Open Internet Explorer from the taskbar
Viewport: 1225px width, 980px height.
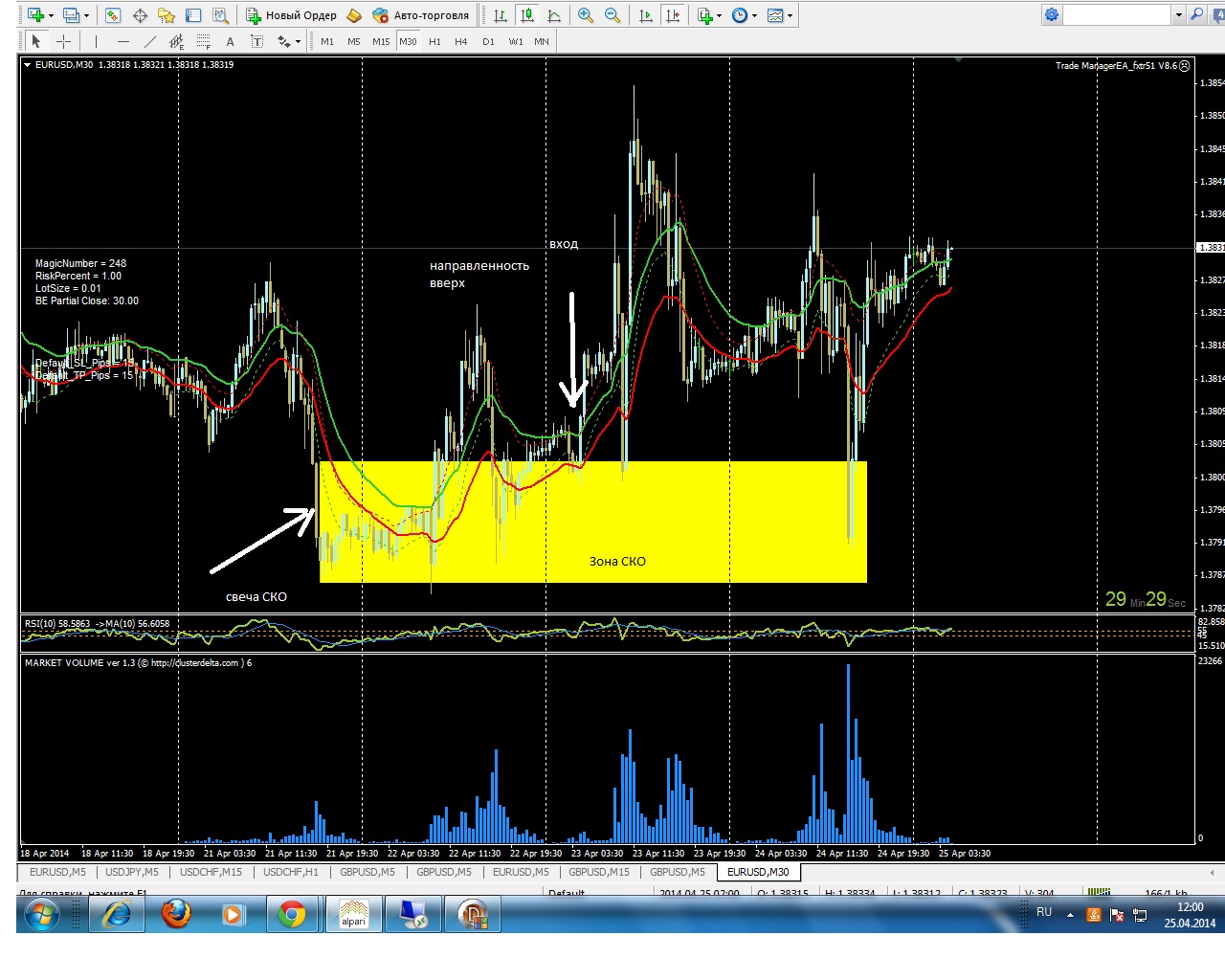(x=117, y=914)
